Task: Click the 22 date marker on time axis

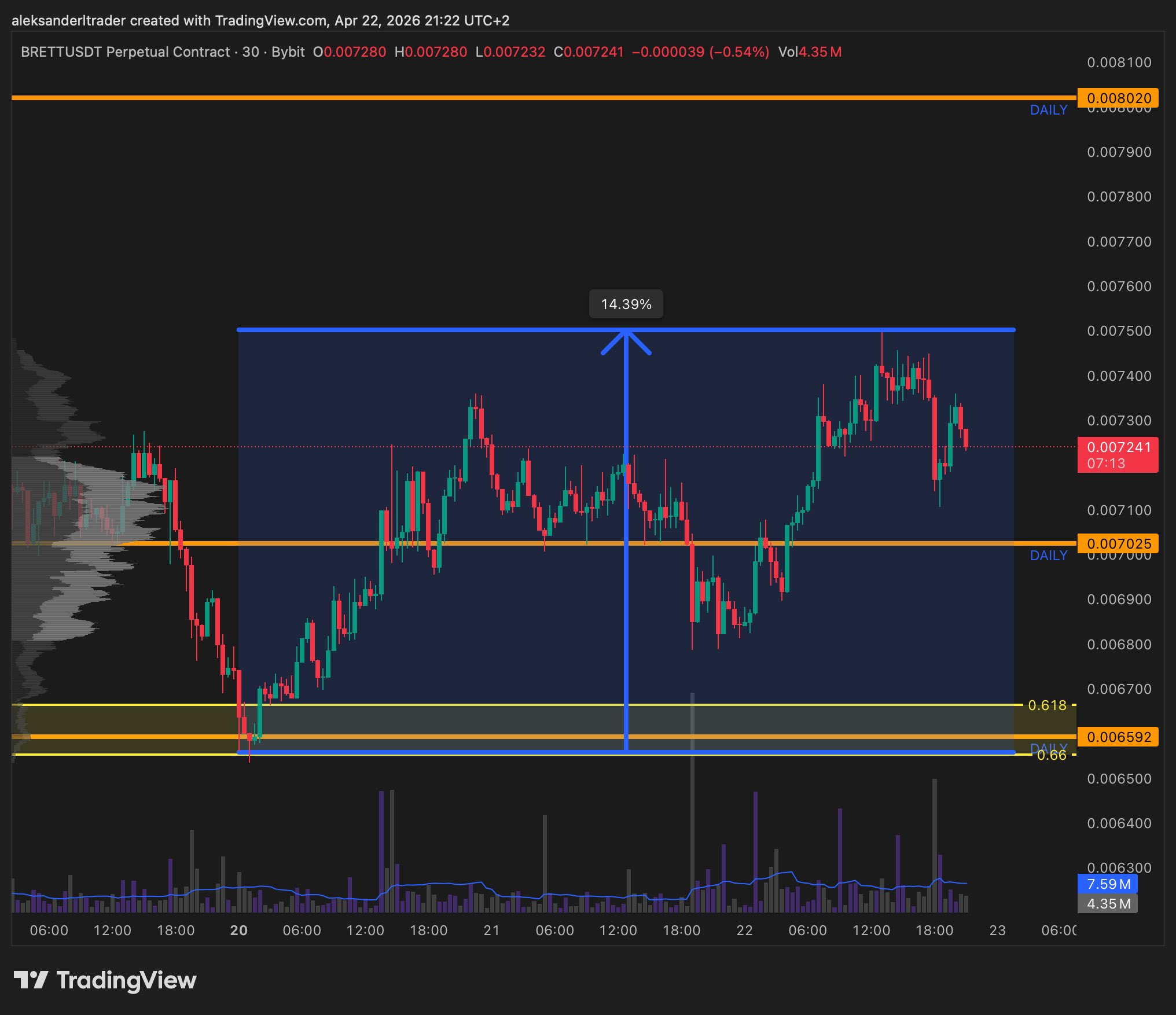Action: pos(744,931)
